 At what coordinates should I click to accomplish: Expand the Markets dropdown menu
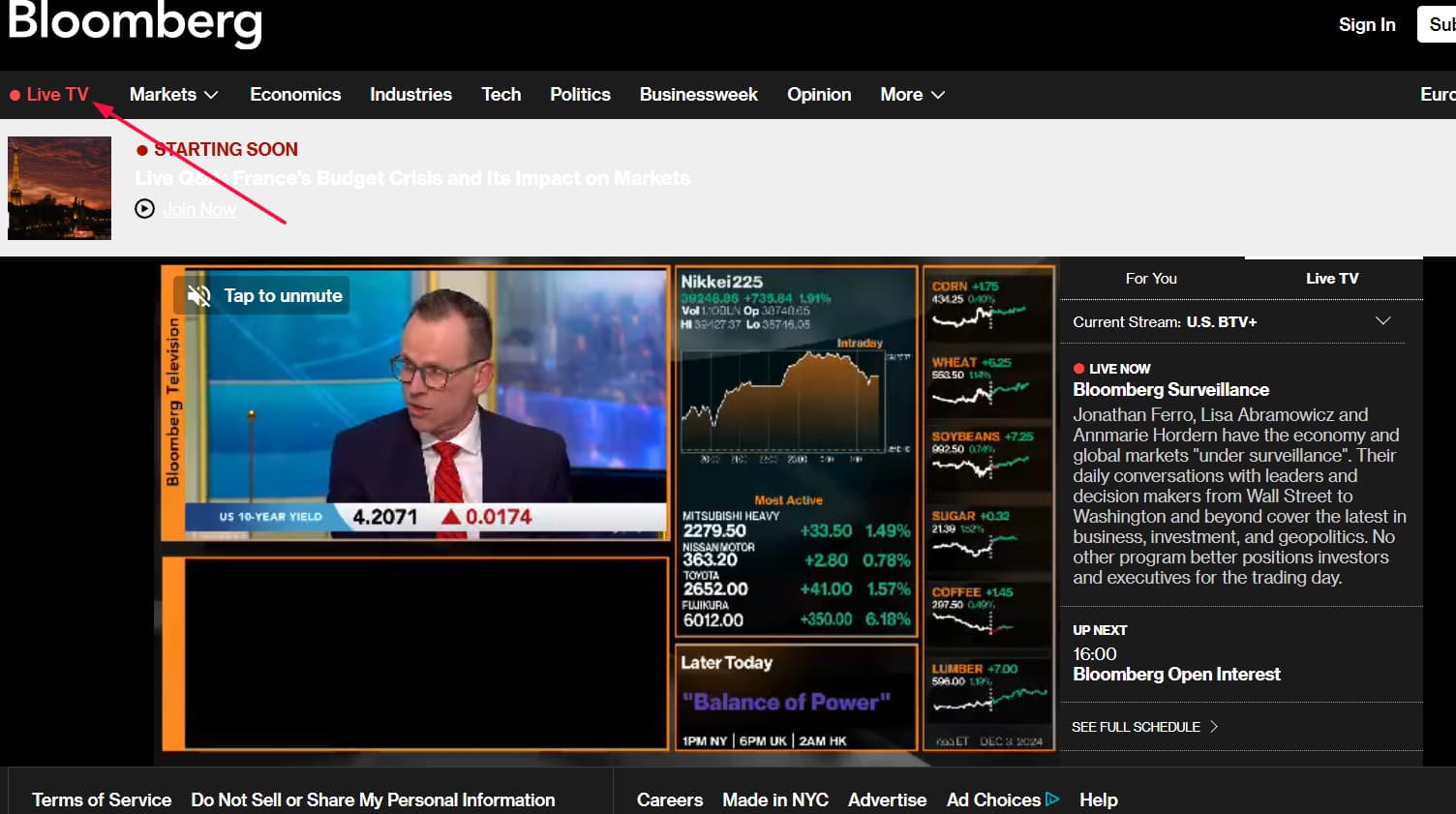point(174,94)
